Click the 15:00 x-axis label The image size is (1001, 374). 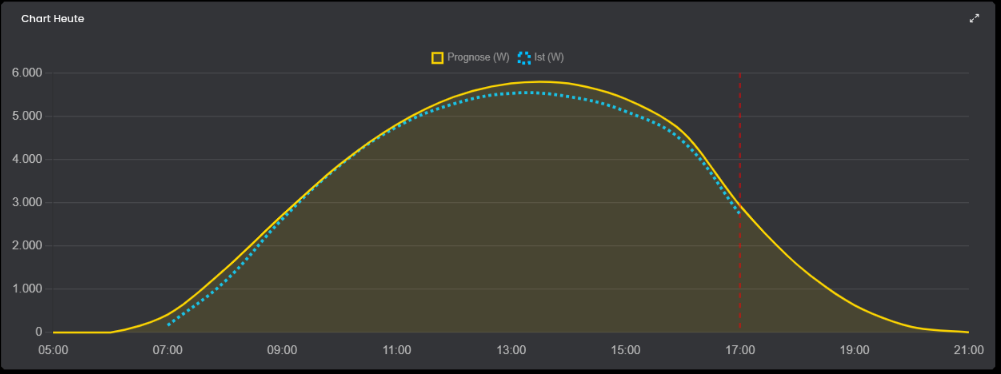tap(626, 350)
